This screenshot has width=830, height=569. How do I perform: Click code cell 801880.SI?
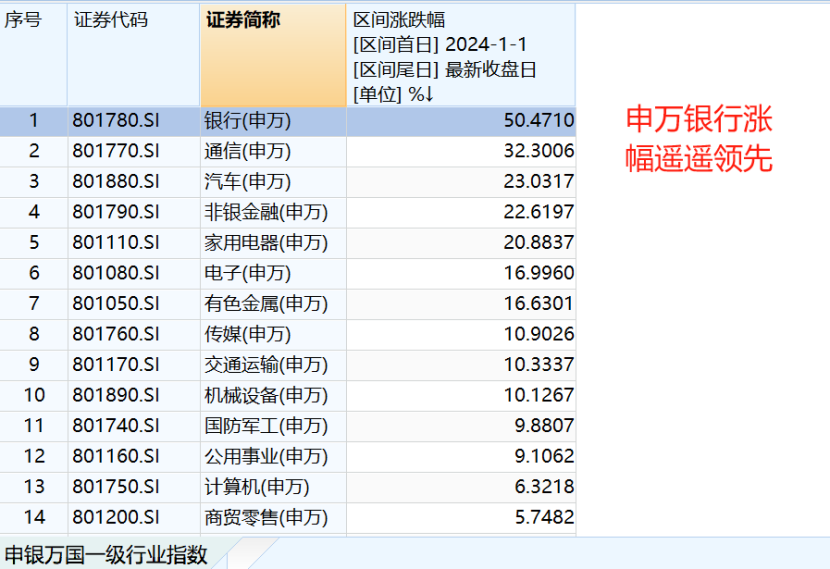pyautogui.click(x=134, y=182)
